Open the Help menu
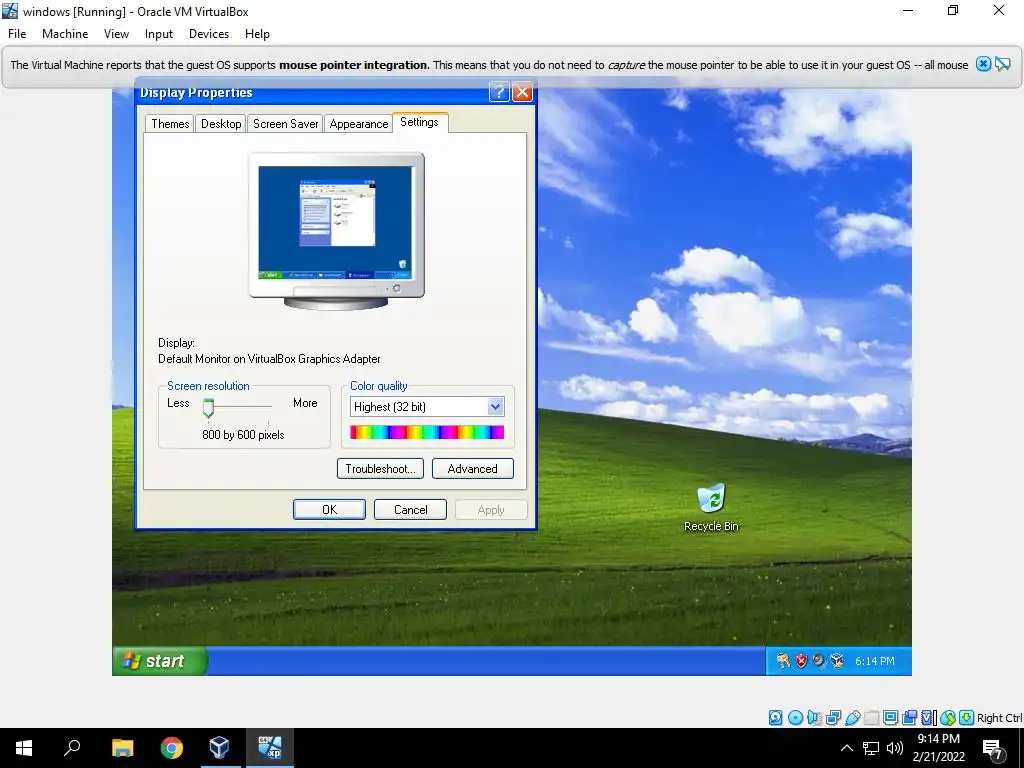This screenshot has height=768, width=1024. click(257, 34)
